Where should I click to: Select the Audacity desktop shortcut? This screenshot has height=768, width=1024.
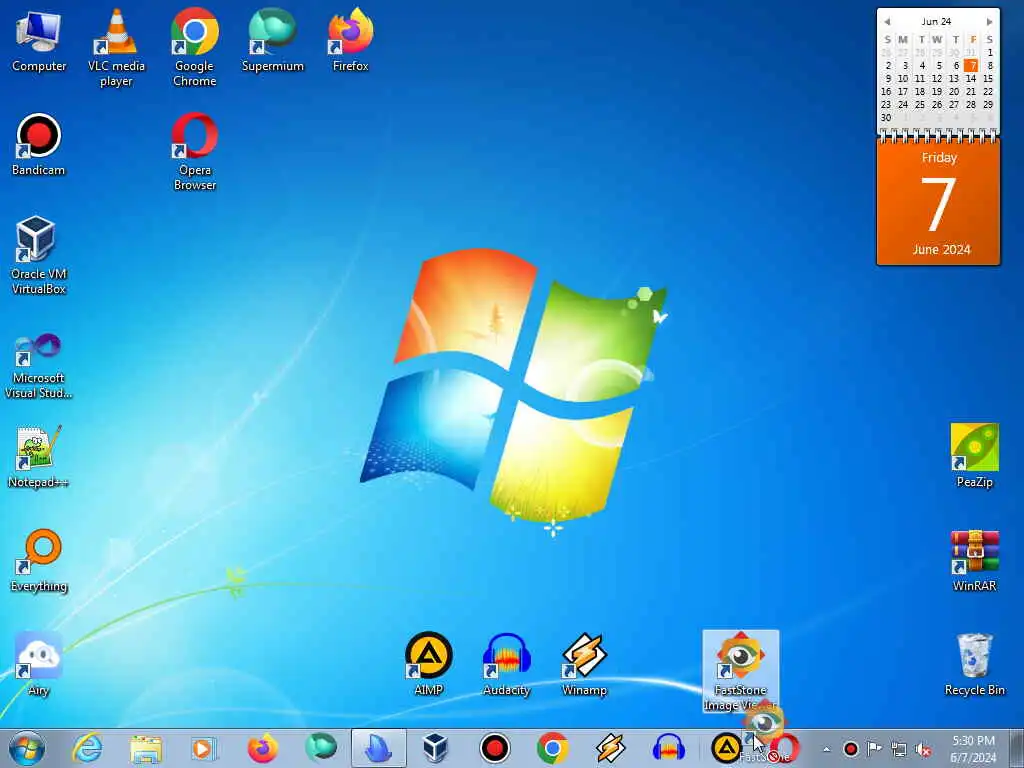tap(506, 664)
